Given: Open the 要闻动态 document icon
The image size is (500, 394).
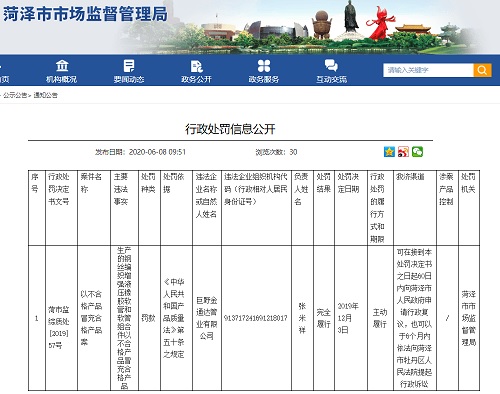Looking at the screenshot, I should [x=129, y=66].
